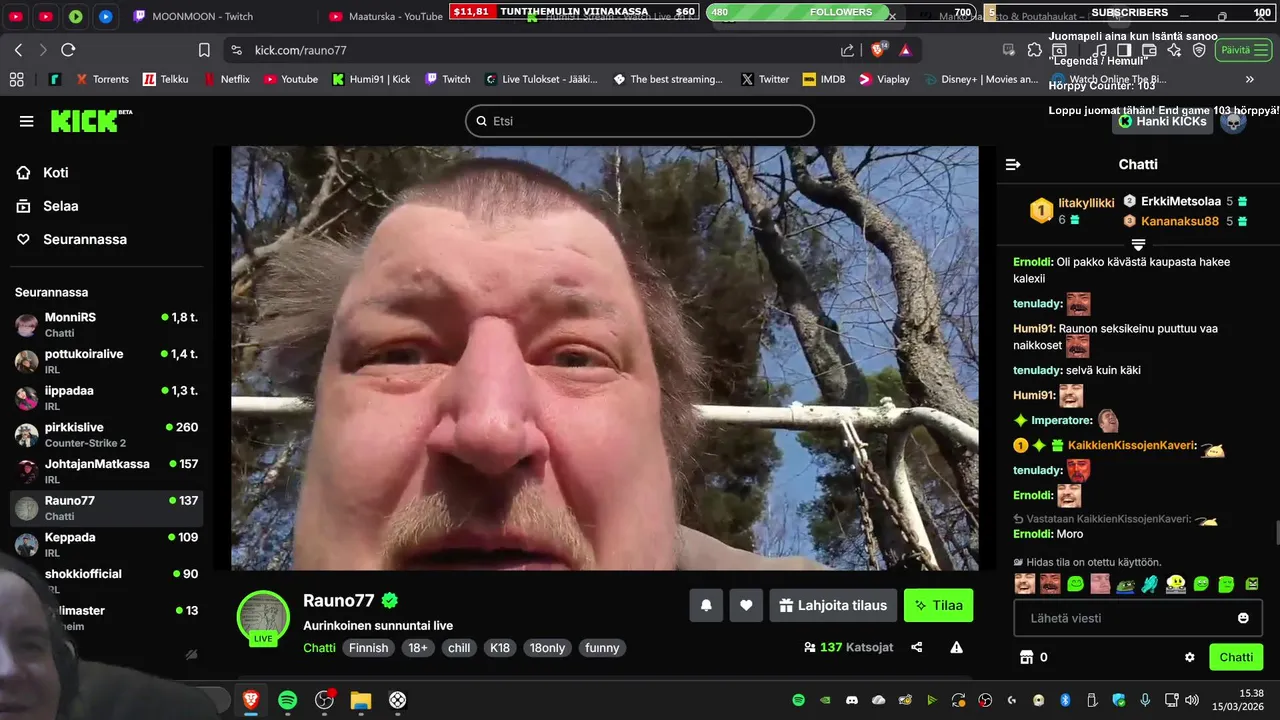
Task: Expand the chat leaderboard section
Action: pos(1138,244)
